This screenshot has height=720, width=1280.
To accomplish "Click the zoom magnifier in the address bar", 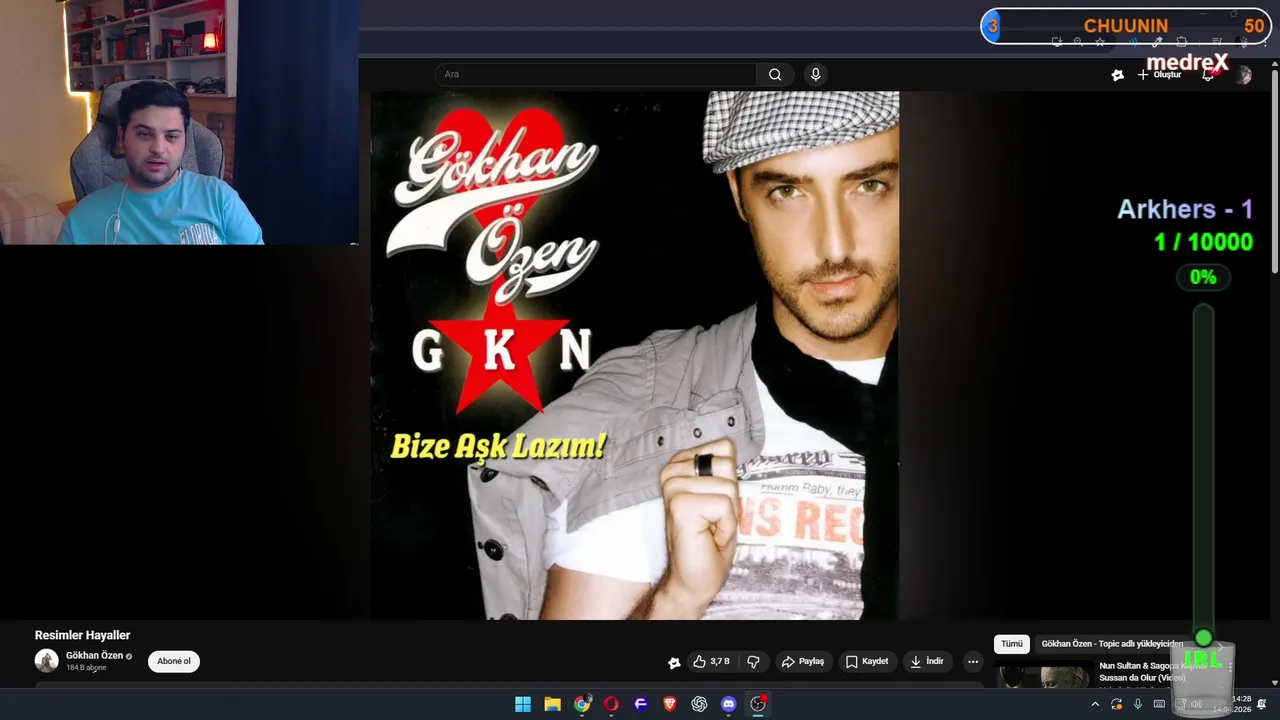I will pyautogui.click(x=1078, y=42).
